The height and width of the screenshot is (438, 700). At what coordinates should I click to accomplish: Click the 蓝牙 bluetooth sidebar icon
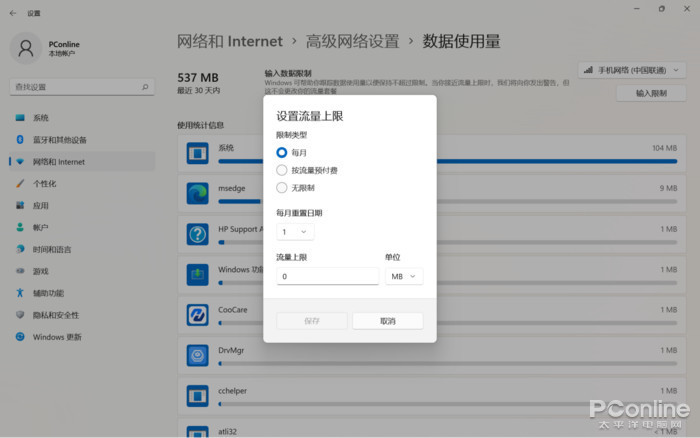pos(20,140)
